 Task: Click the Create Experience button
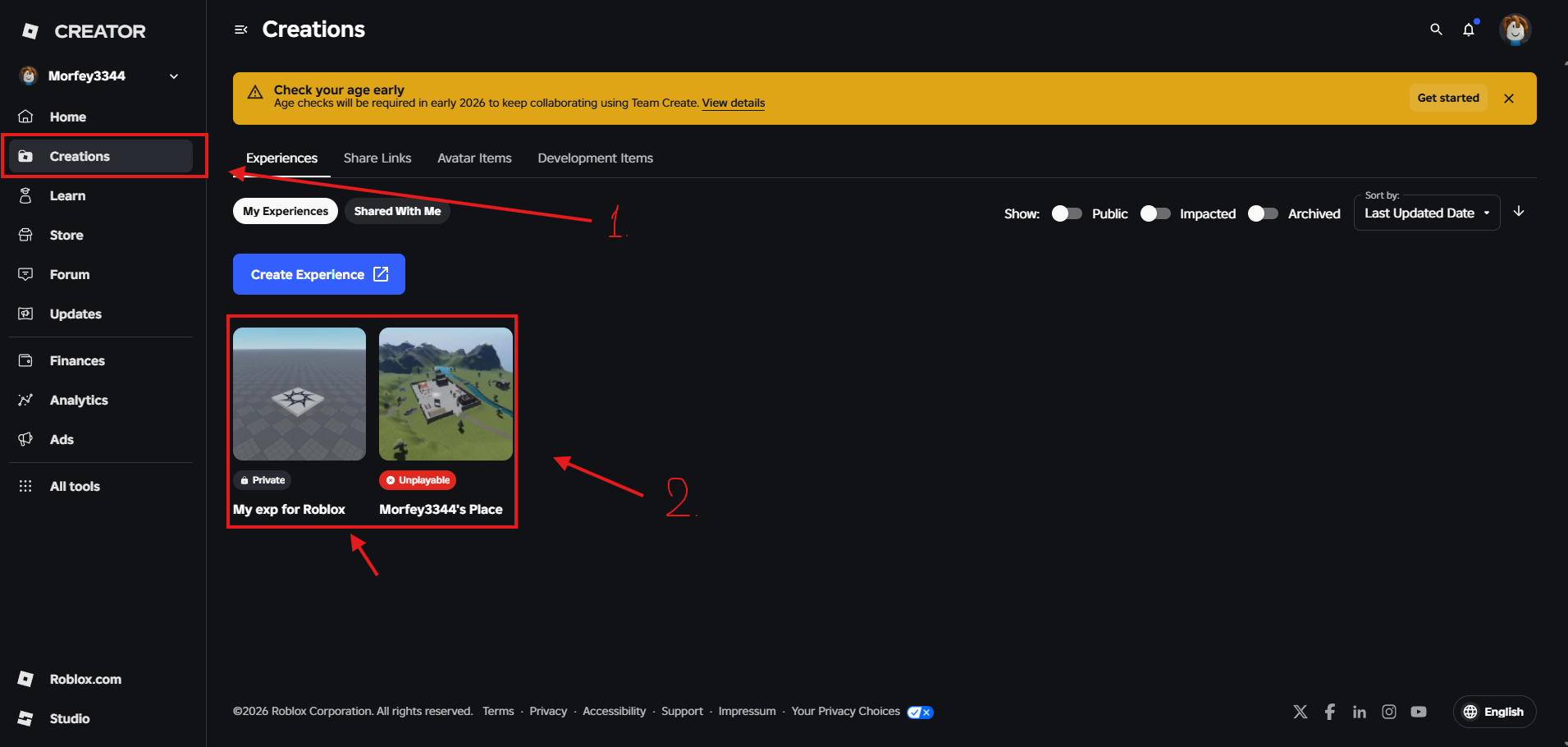319,274
